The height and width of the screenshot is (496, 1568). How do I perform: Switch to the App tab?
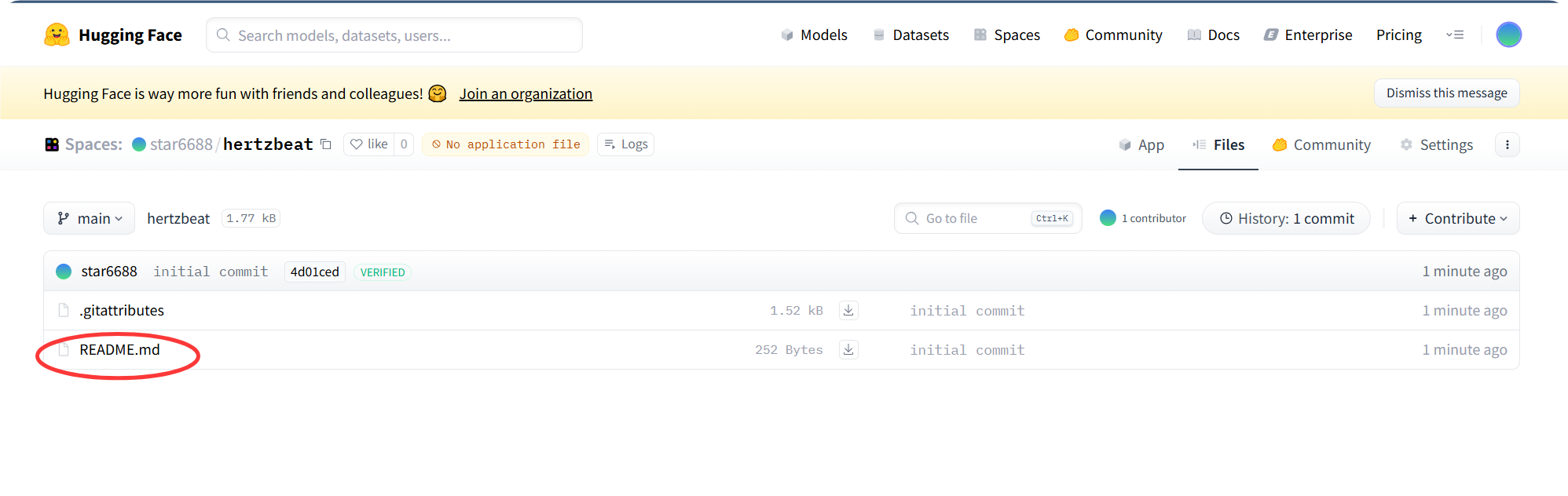click(x=1141, y=145)
